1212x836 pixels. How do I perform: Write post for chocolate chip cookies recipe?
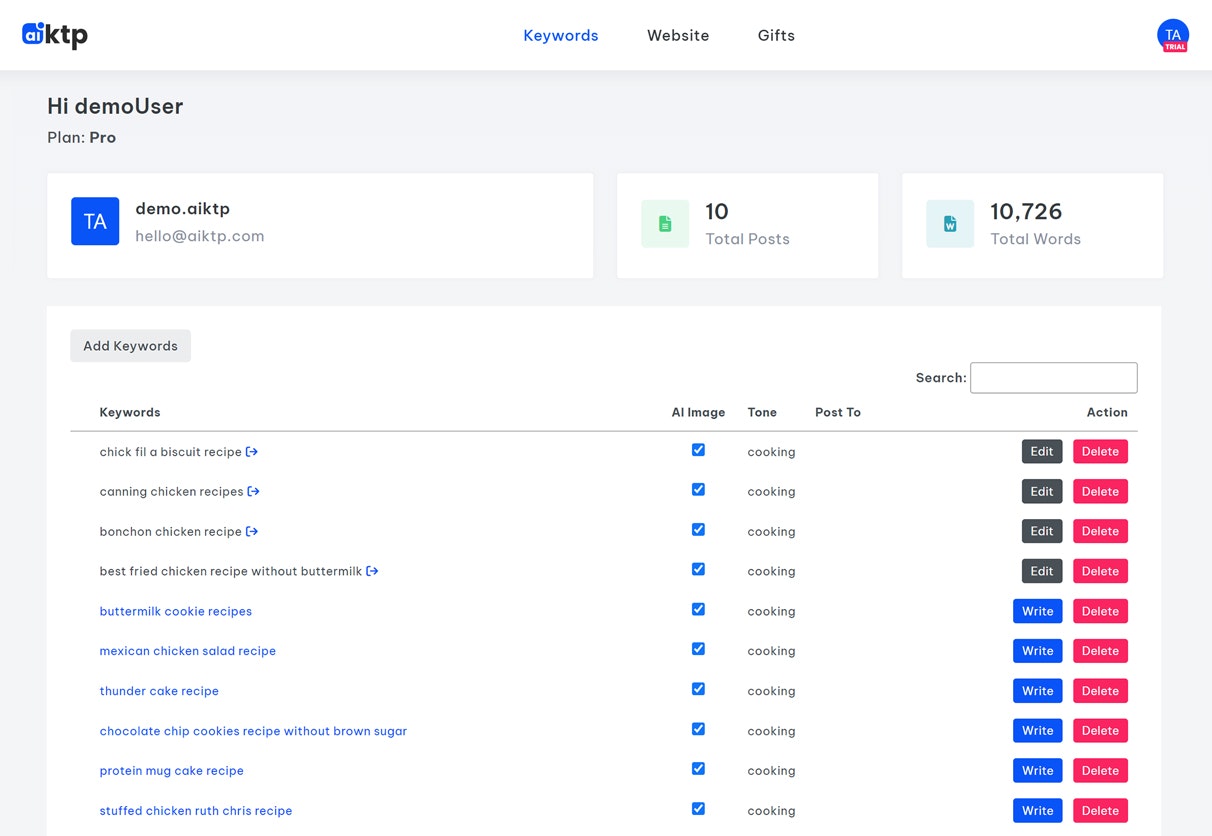coord(1038,731)
